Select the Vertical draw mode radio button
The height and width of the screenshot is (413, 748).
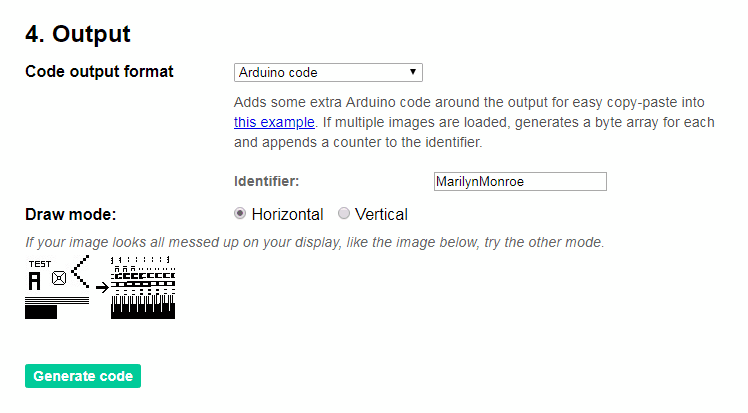[344, 213]
